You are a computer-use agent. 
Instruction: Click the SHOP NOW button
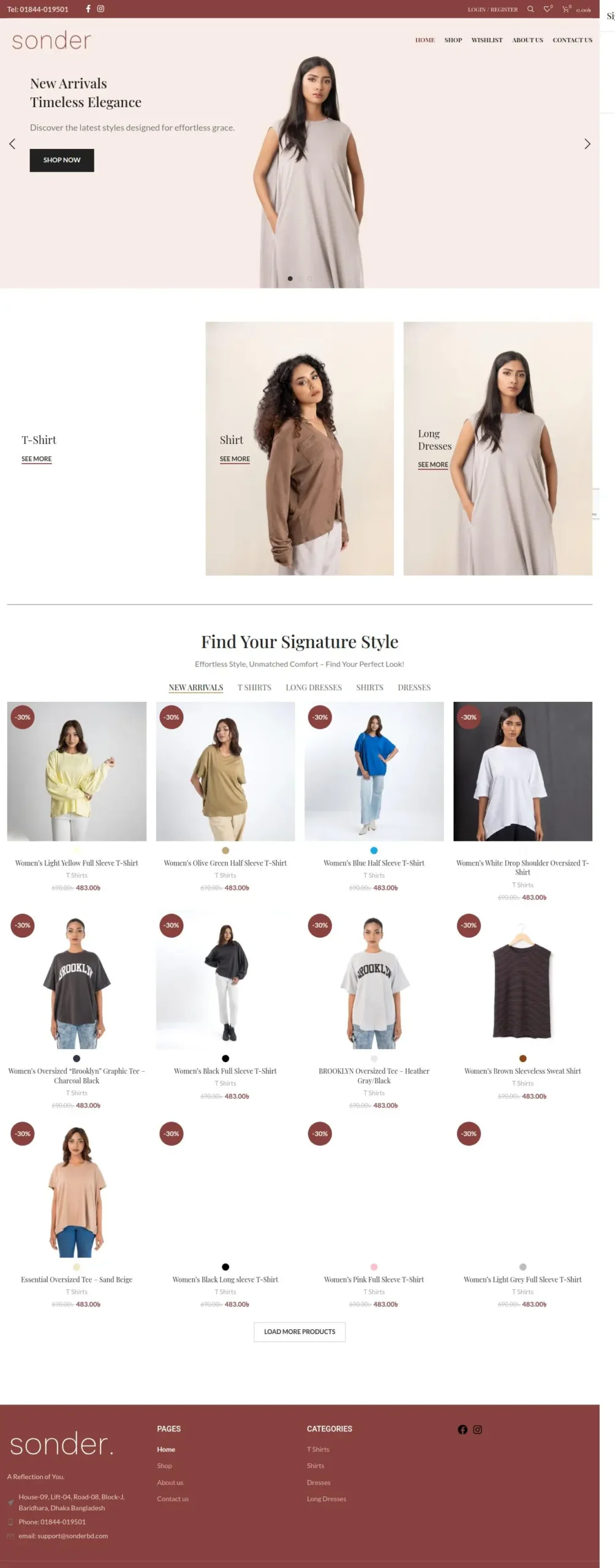click(62, 160)
